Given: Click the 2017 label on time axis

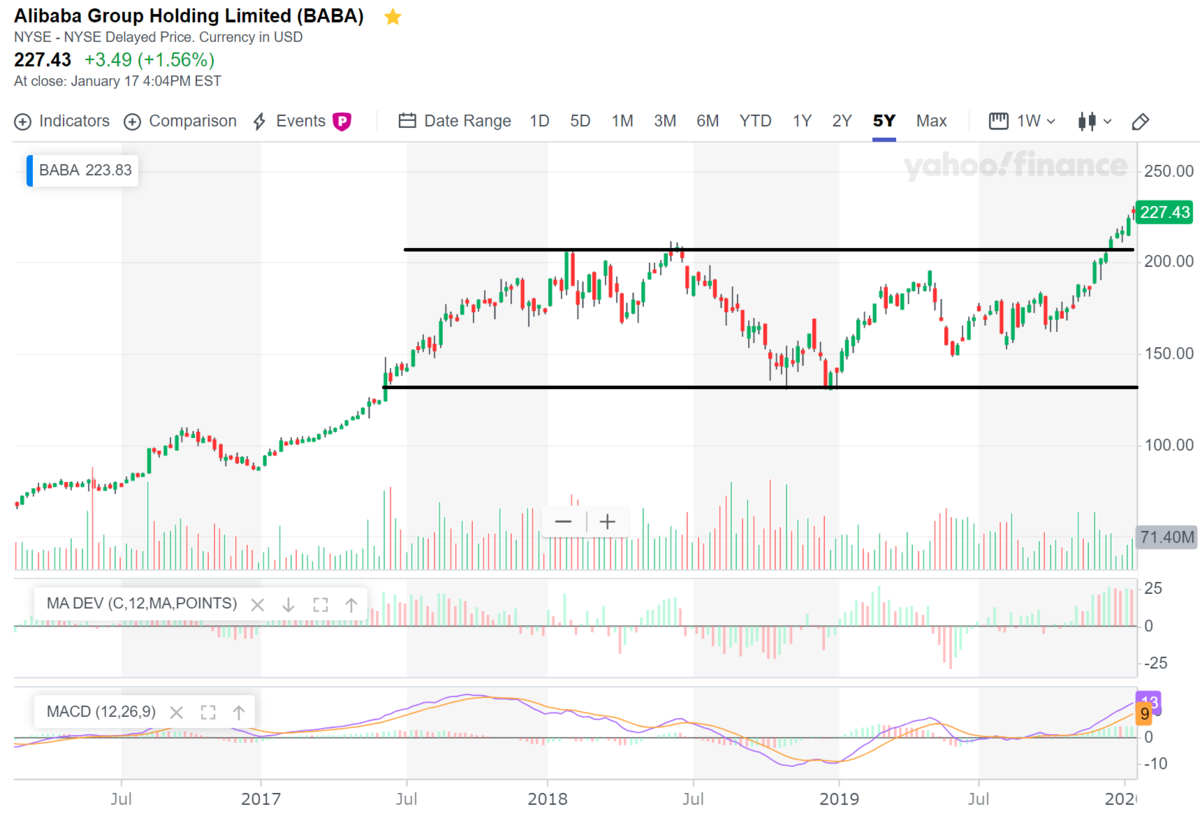Looking at the screenshot, I should tap(260, 801).
